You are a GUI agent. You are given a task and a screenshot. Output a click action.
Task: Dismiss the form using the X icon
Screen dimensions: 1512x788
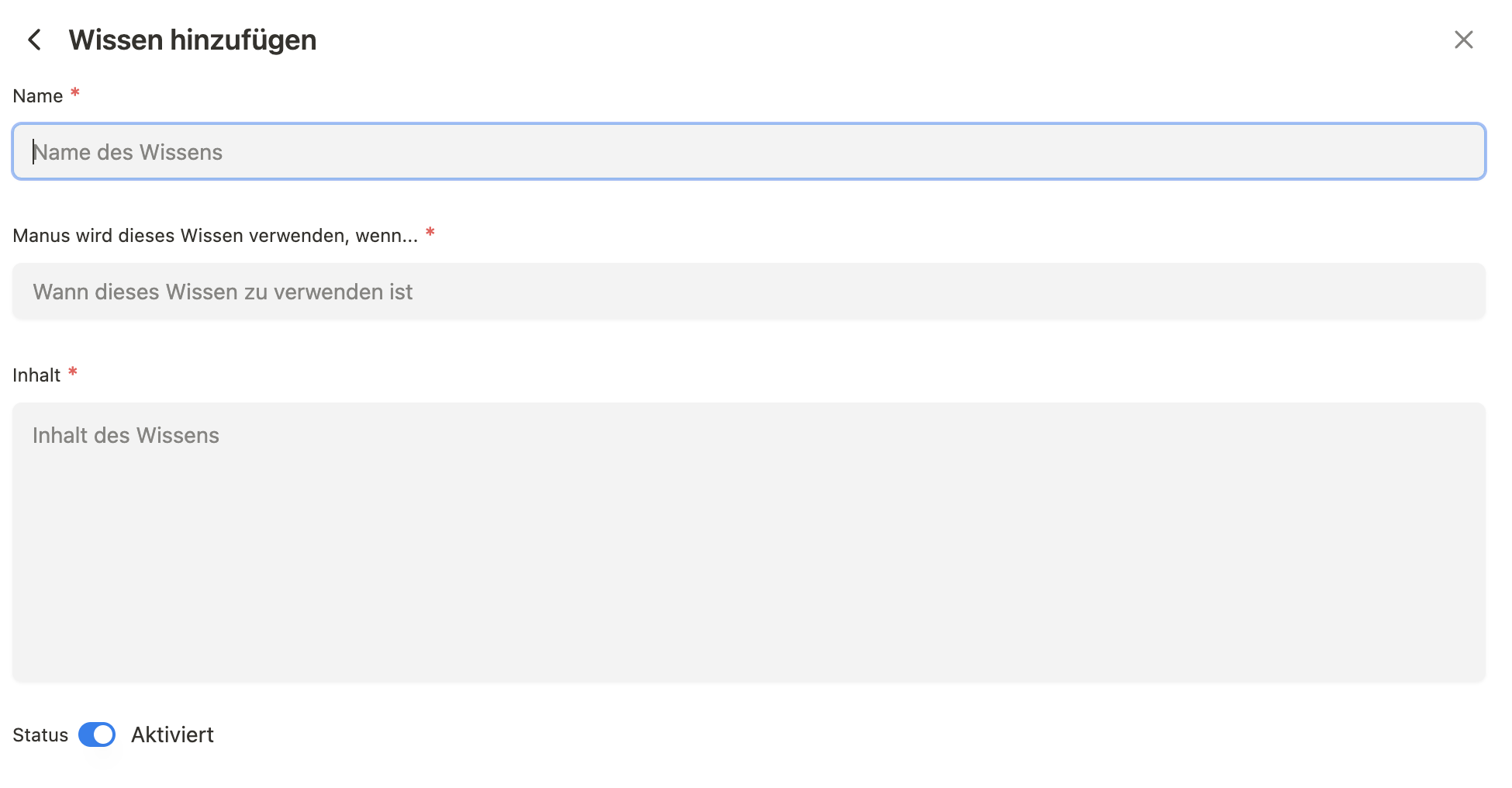[x=1463, y=40]
